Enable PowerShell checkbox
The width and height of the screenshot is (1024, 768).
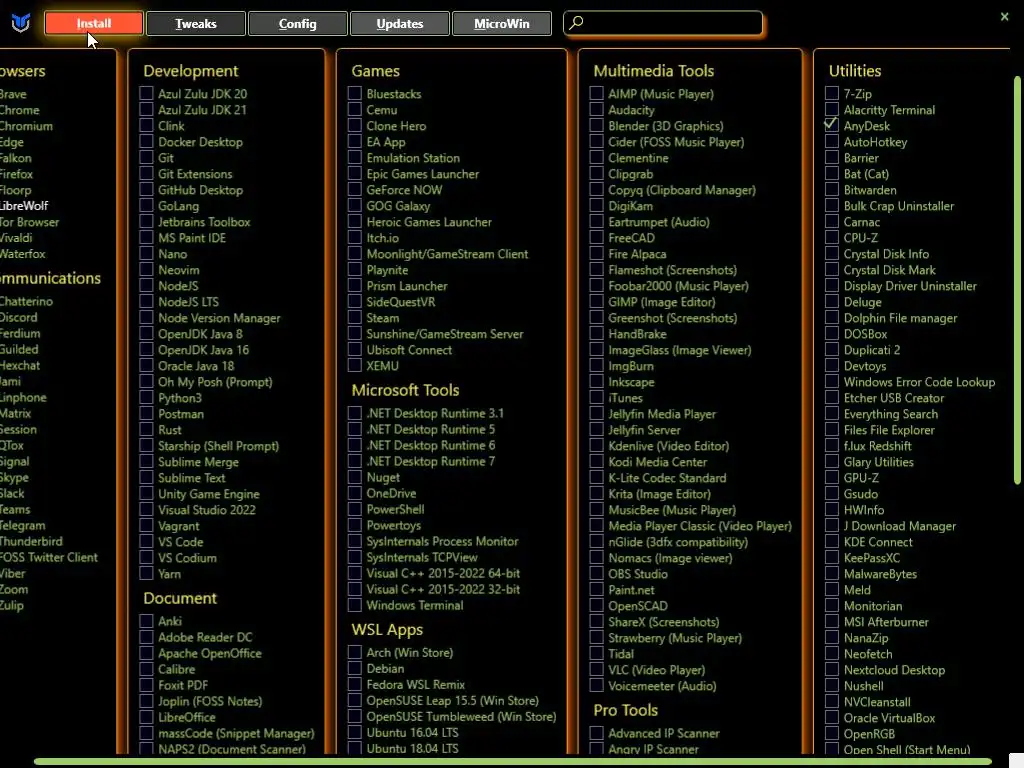click(355, 509)
